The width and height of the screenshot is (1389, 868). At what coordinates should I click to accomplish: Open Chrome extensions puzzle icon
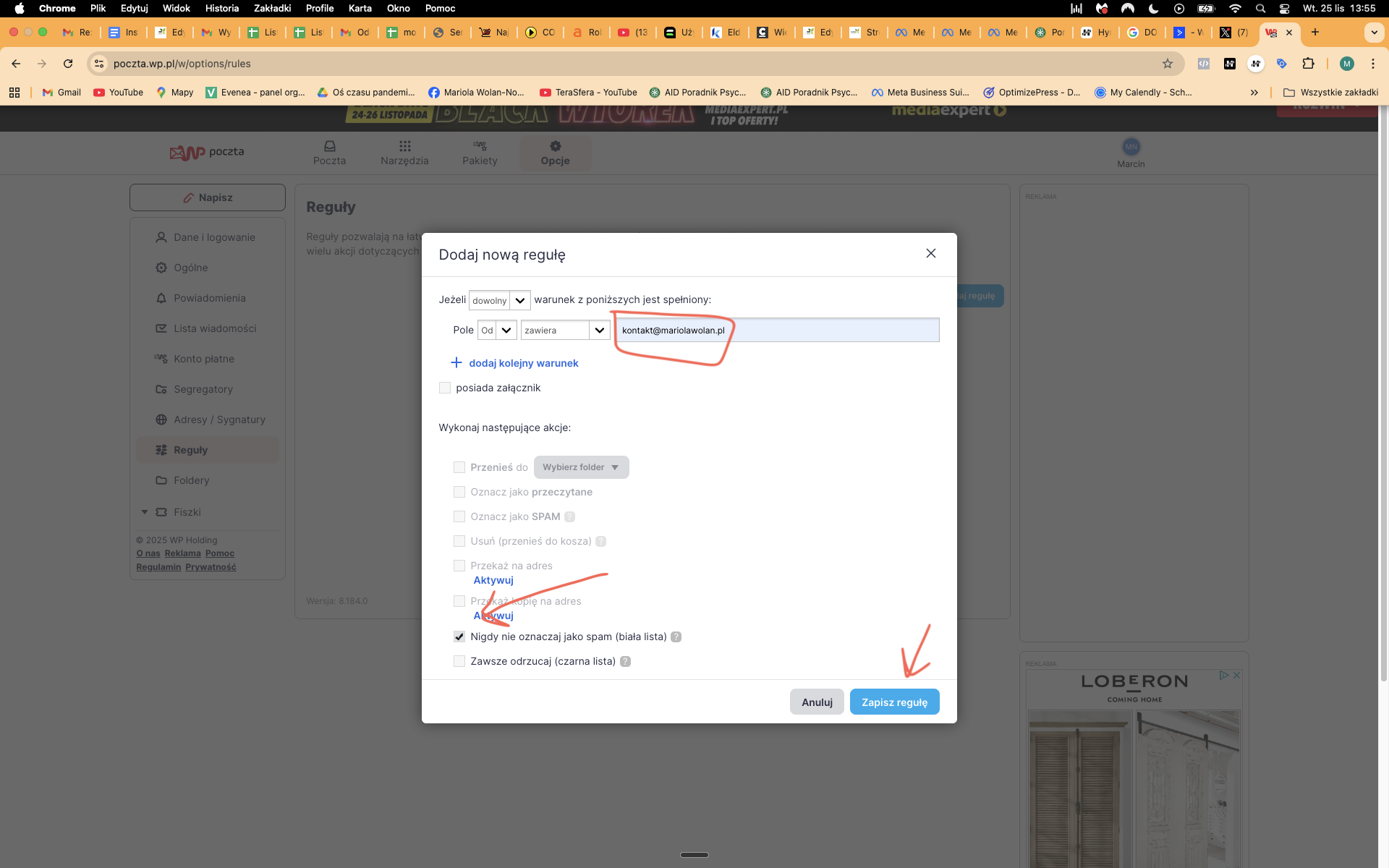[1308, 64]
